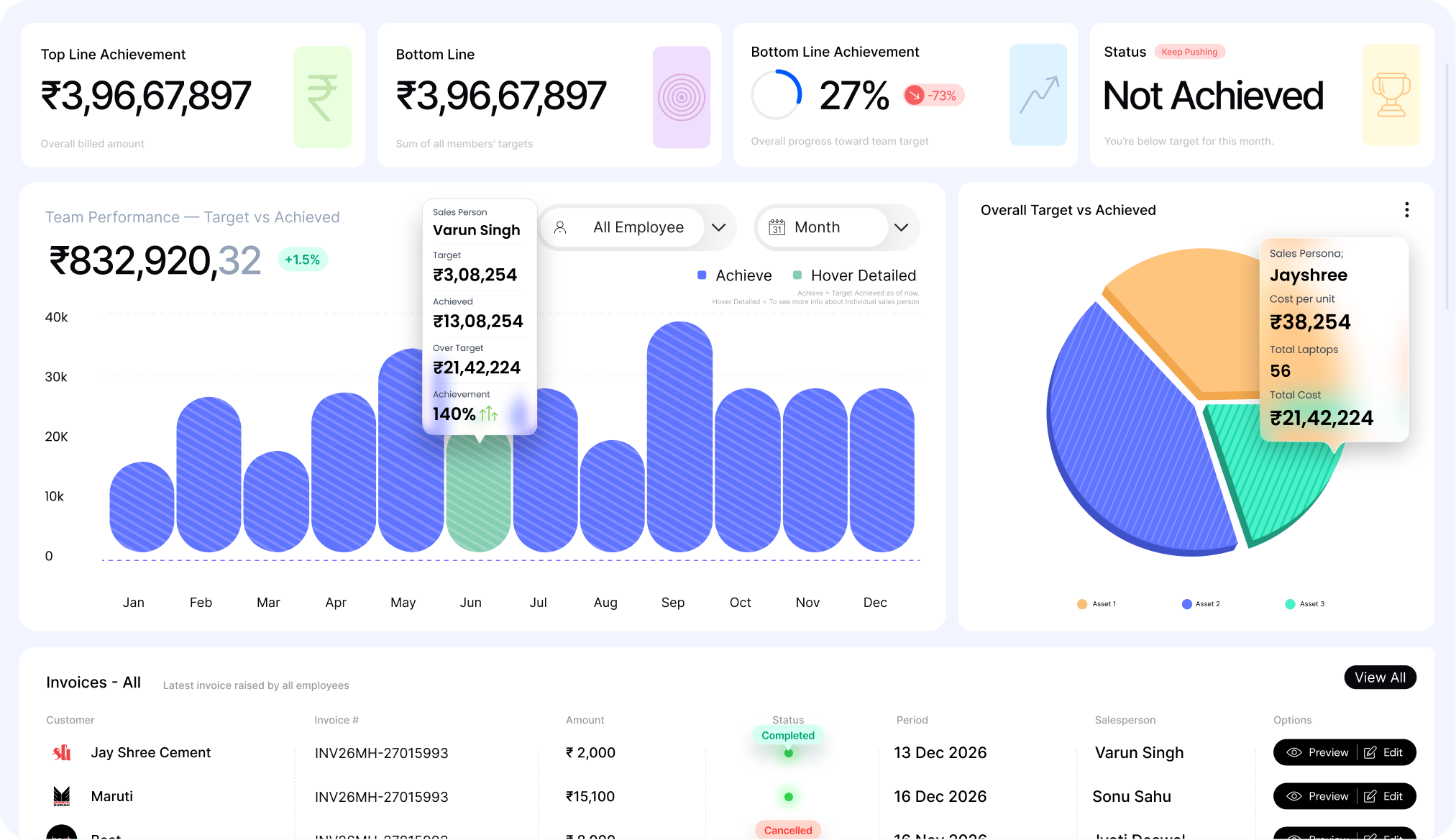Select the tall September bar

(679, 437)
